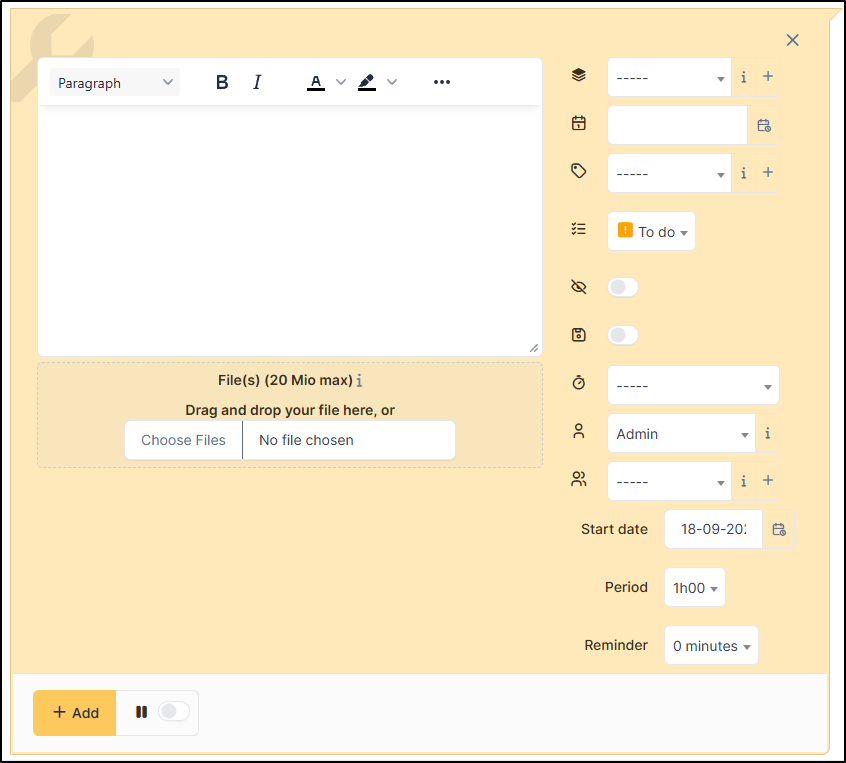The height and width of the screenshot is (763, 846).
Task: Toggle the pause switch next to Add
Action: click(x=173, y=712)
